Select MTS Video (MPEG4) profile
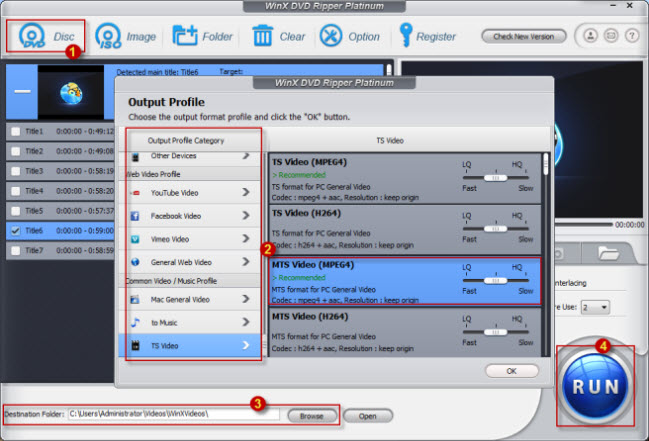 click(x=405, y=282)
